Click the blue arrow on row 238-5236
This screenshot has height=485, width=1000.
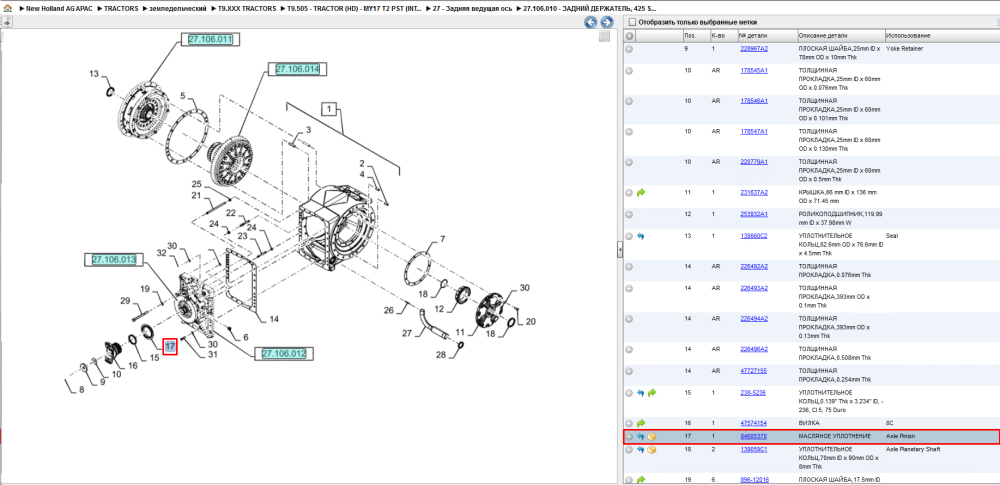(641, 393)
